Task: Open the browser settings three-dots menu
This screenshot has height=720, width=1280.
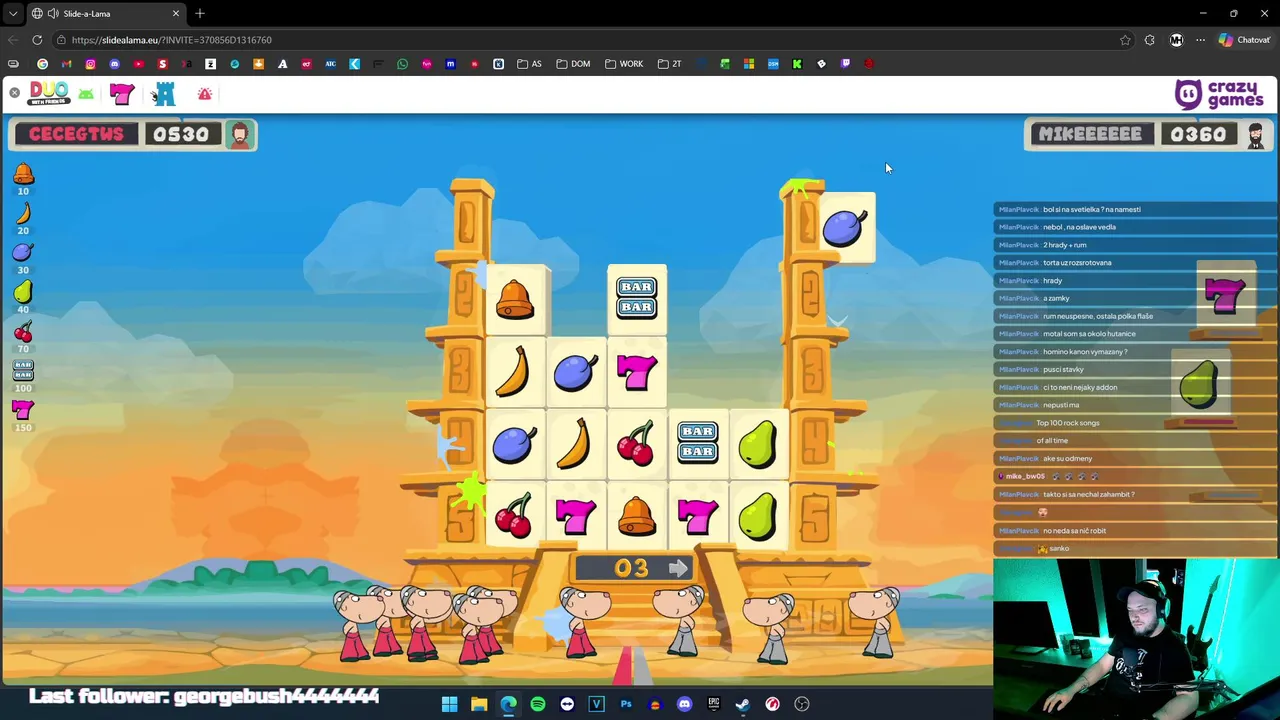Action: 1200,40
